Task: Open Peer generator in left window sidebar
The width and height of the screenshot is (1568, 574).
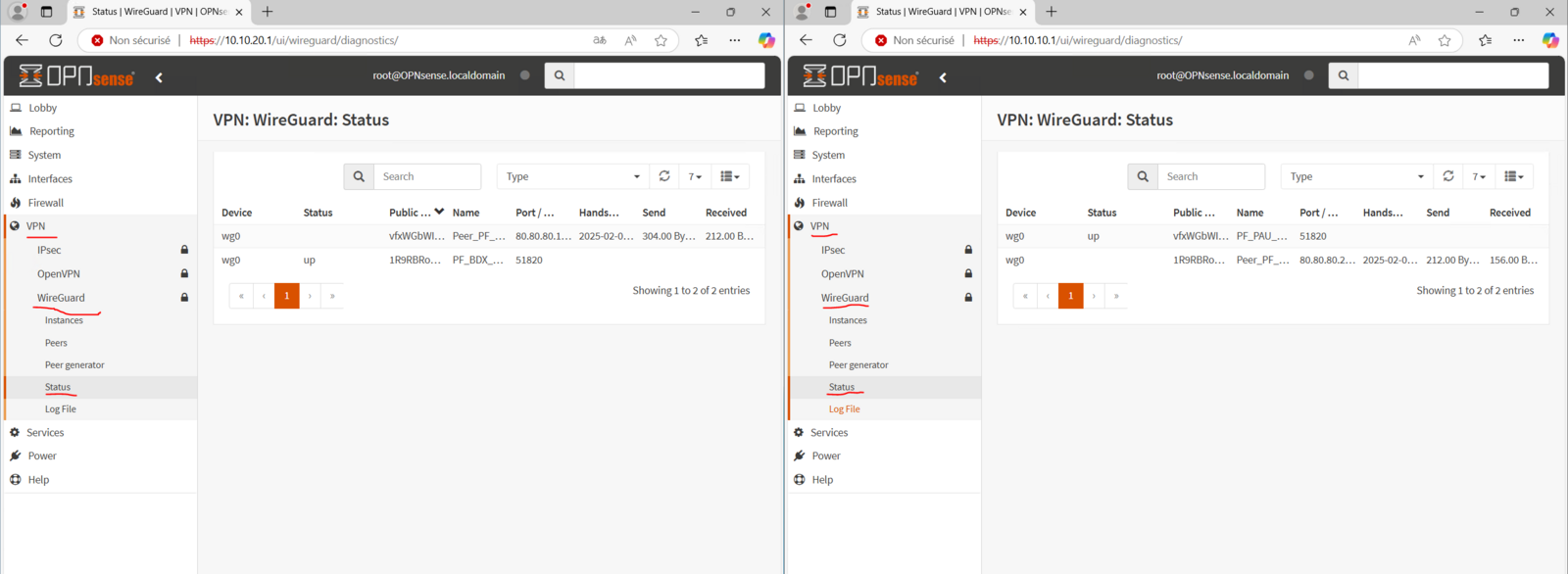Action: pyautogui.click(x=74, y=365)
